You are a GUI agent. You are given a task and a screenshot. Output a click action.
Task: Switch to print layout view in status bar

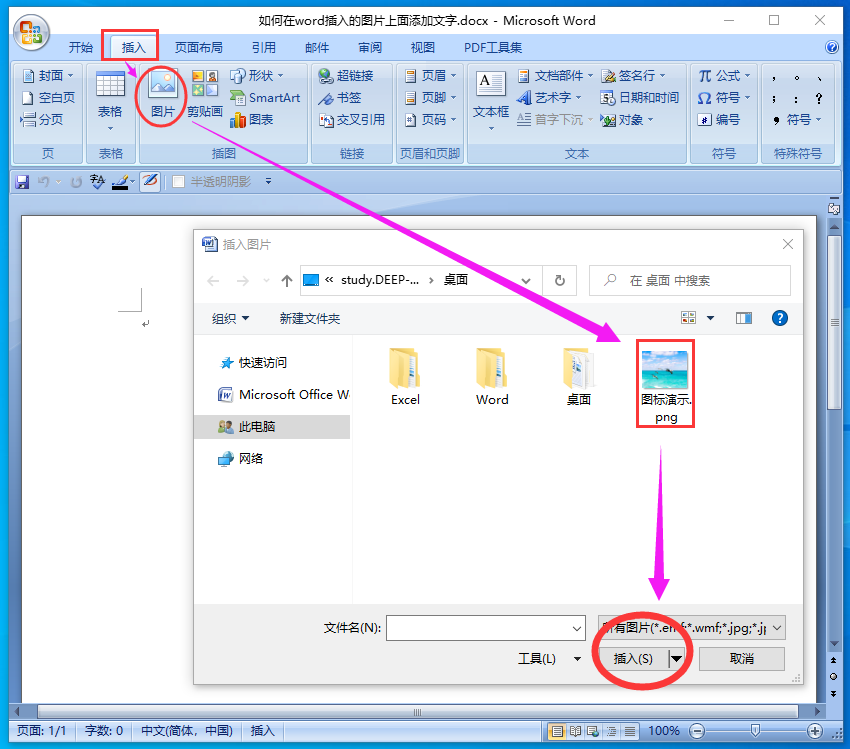click(x=557, y=731)
